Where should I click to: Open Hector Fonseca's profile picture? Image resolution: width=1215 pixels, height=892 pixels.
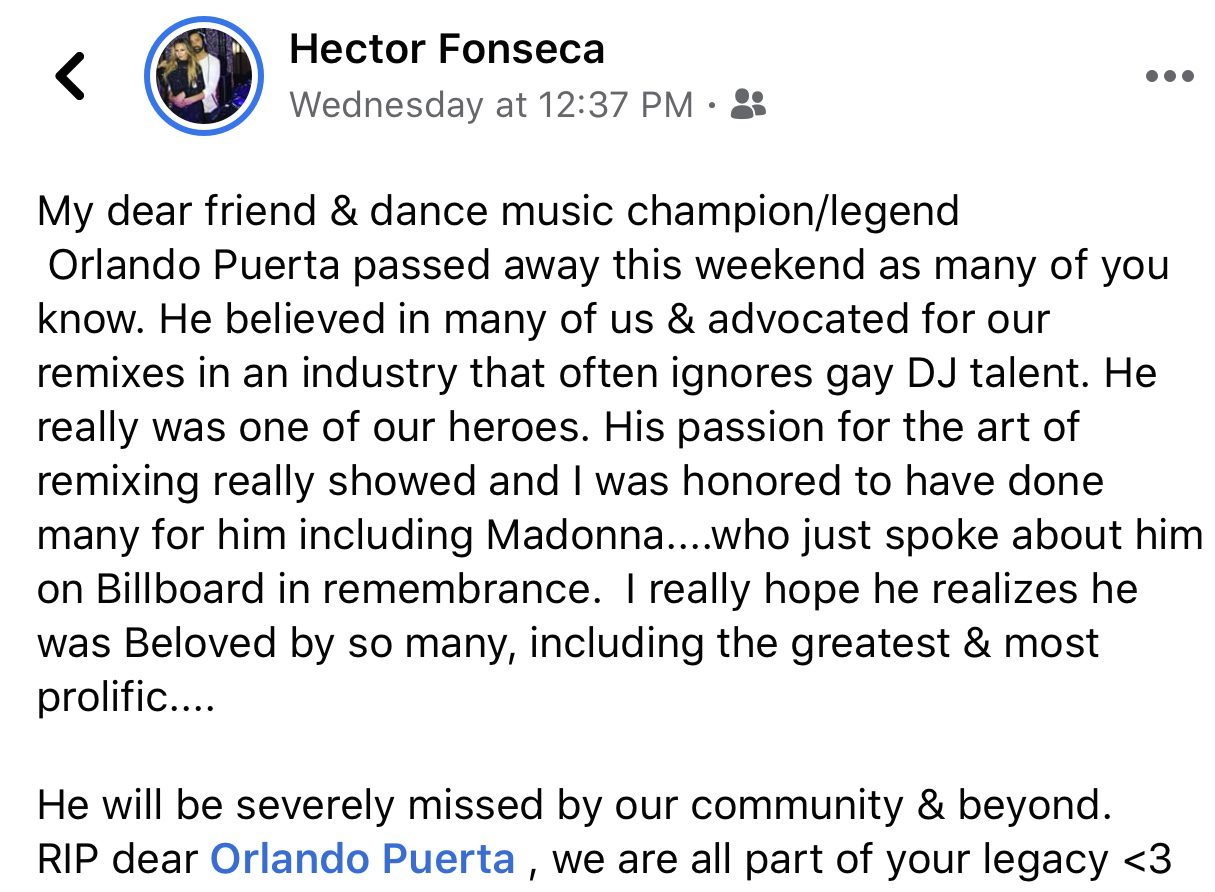click(204, 76)
